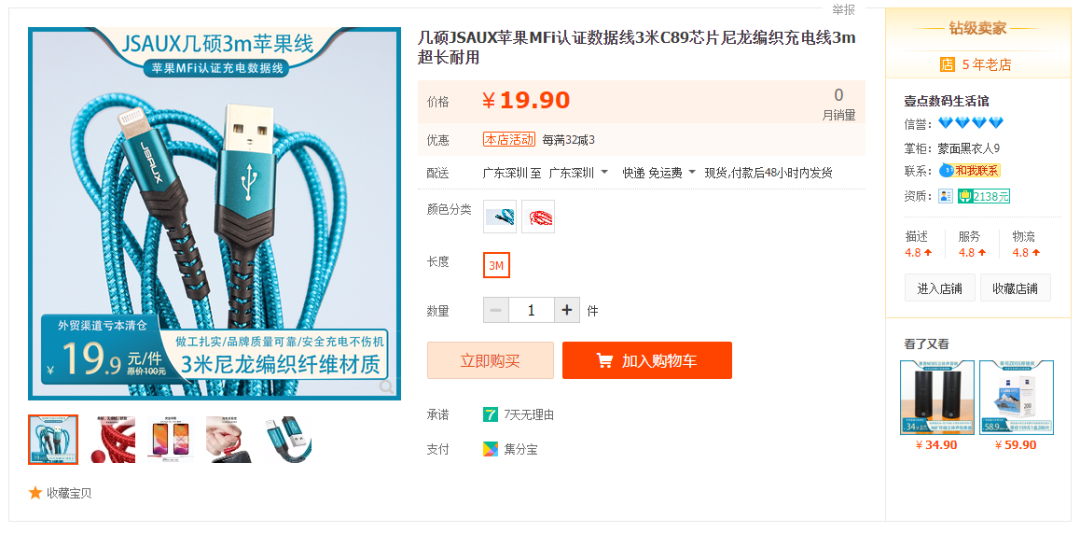The width and height of the screenshot is (1080, 533).
Task: Click the star icon beside 收藏宝贝
Action: [35, 492]
